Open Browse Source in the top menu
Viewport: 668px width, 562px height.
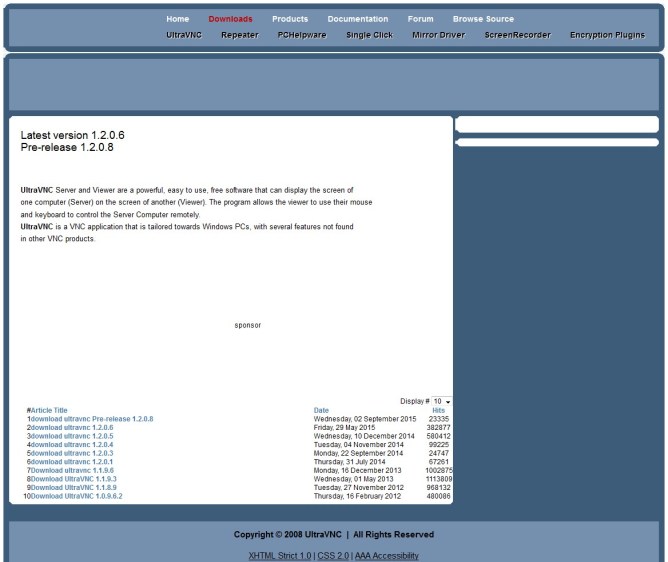(484, 19)
